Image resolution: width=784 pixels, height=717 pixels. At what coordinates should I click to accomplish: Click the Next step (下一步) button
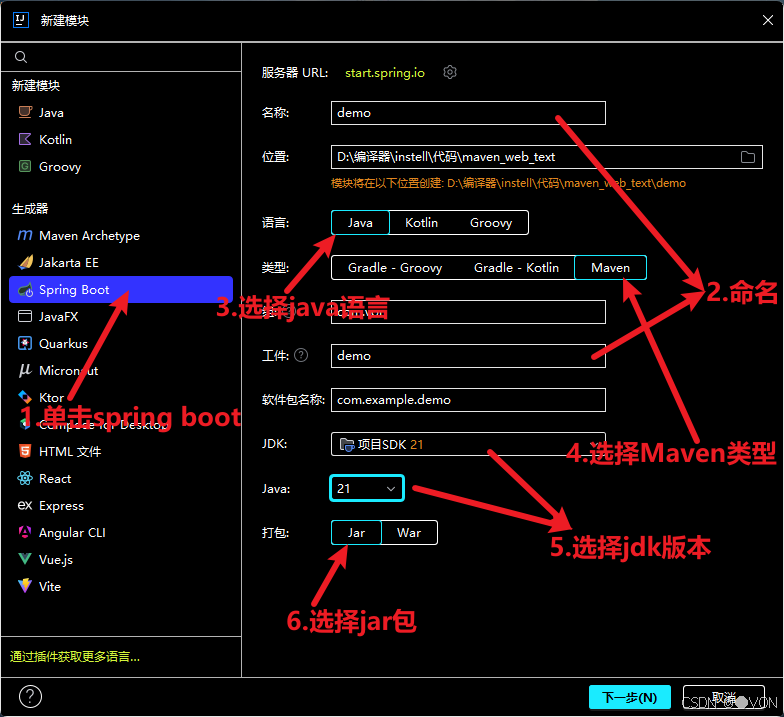pos(630,697)
